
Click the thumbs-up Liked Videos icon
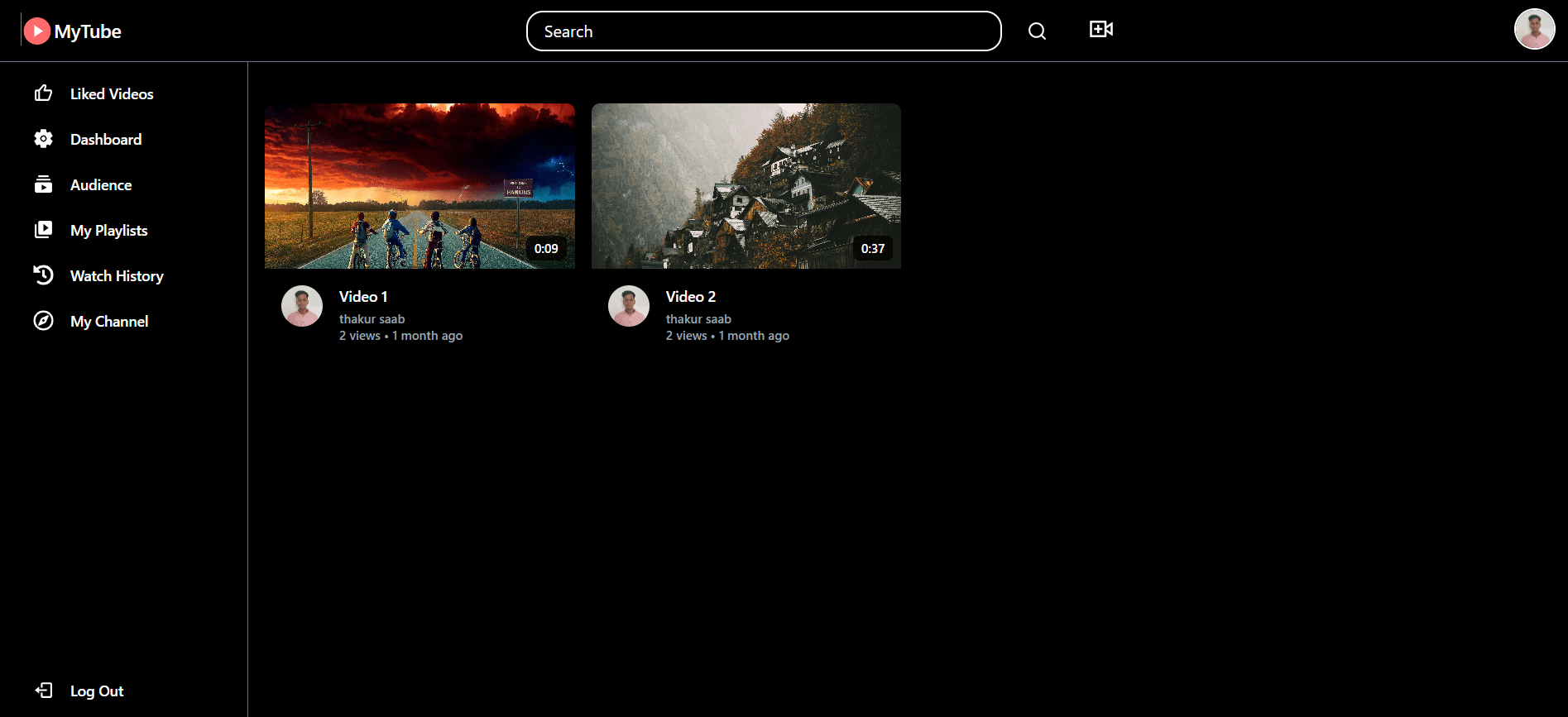pos(44,93)
